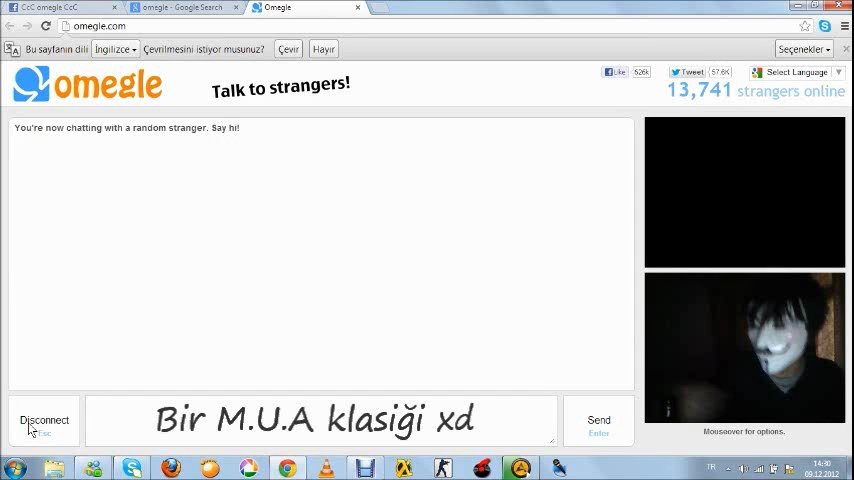This screenshot has width=854, height=480.
Task: Close the CcC omegle CcC tab
Action: click(114, 8)
